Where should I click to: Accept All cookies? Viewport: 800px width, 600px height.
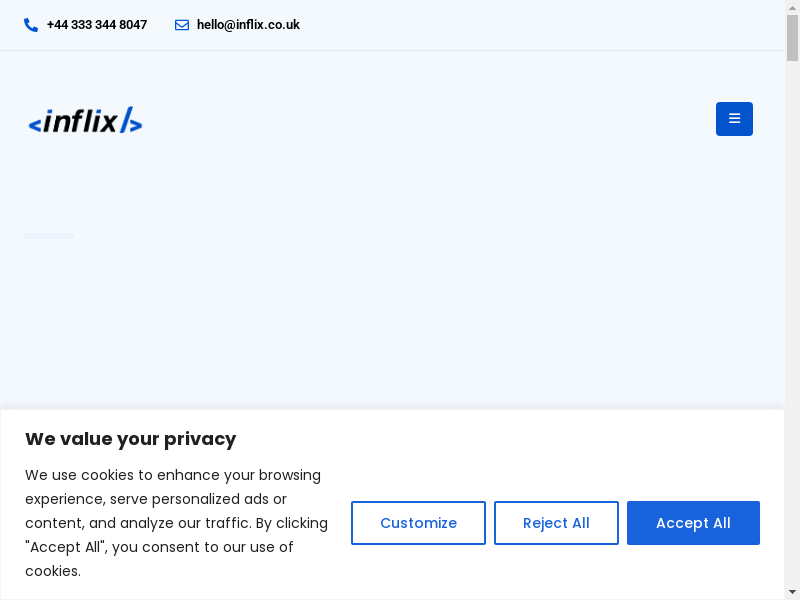(x=693, y=523)
